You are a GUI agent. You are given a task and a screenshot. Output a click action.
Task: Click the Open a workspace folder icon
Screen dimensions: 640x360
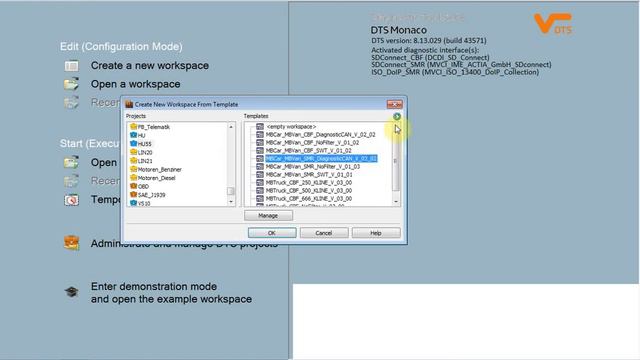(x=71, y=84)
